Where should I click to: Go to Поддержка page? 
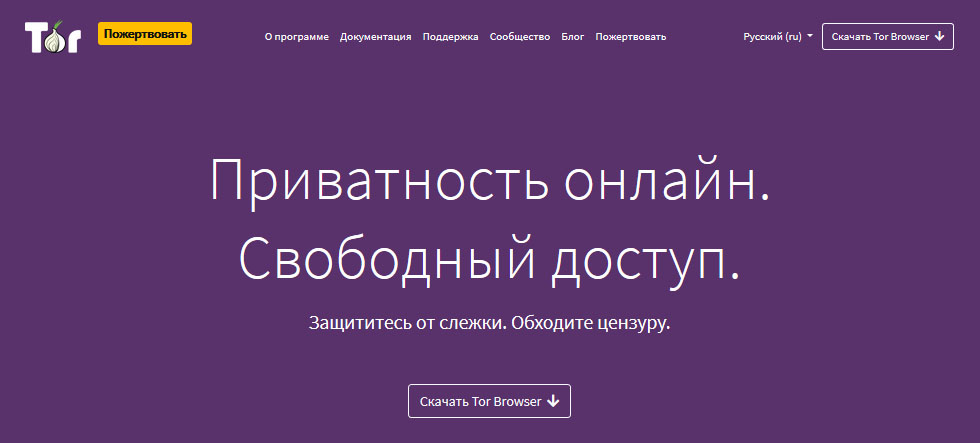(x=451, y=37)
